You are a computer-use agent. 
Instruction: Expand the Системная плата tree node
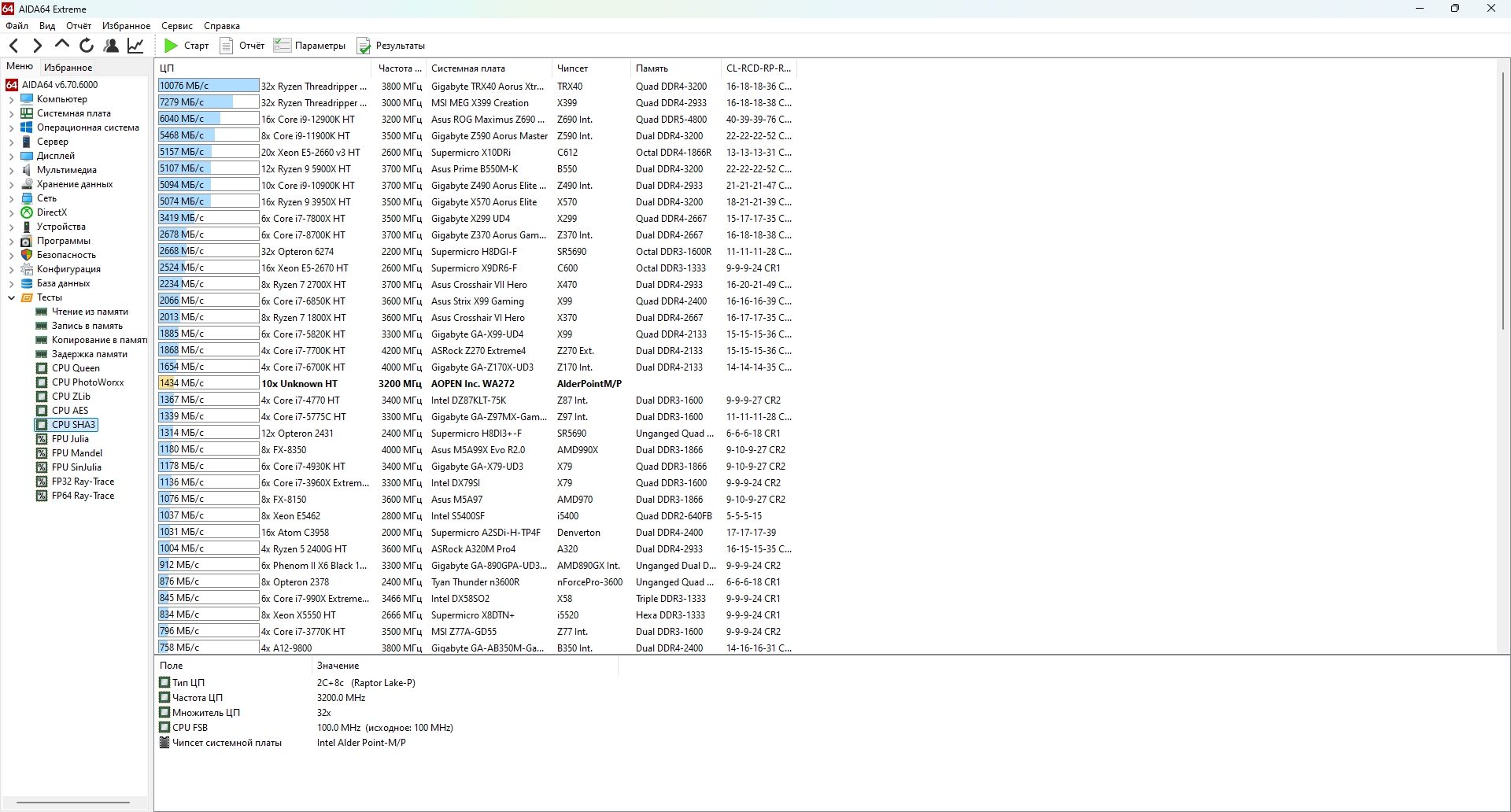tap(11, 114)
